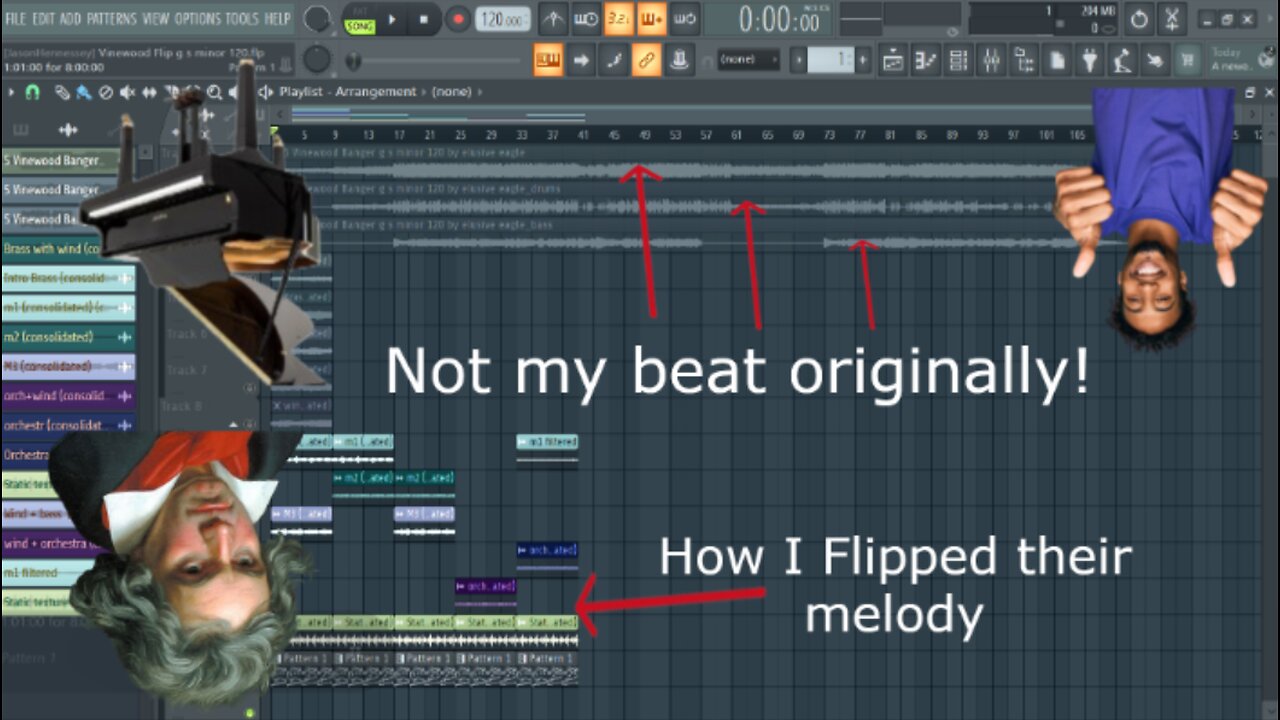Toggle the auto scrolling arrow button
The height and width of the screenshot is (720, 1280).
tap(581, 60)
